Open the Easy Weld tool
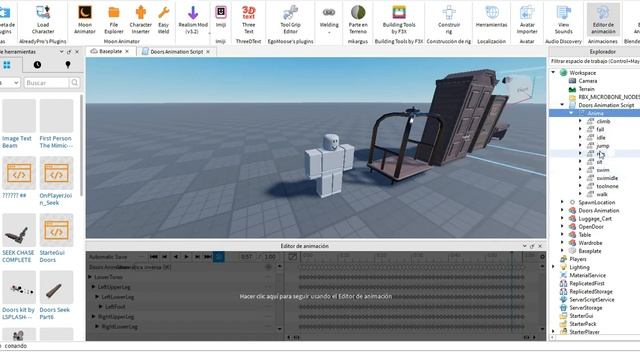Viewport: 640px width, 360px height. coord(163,19)
